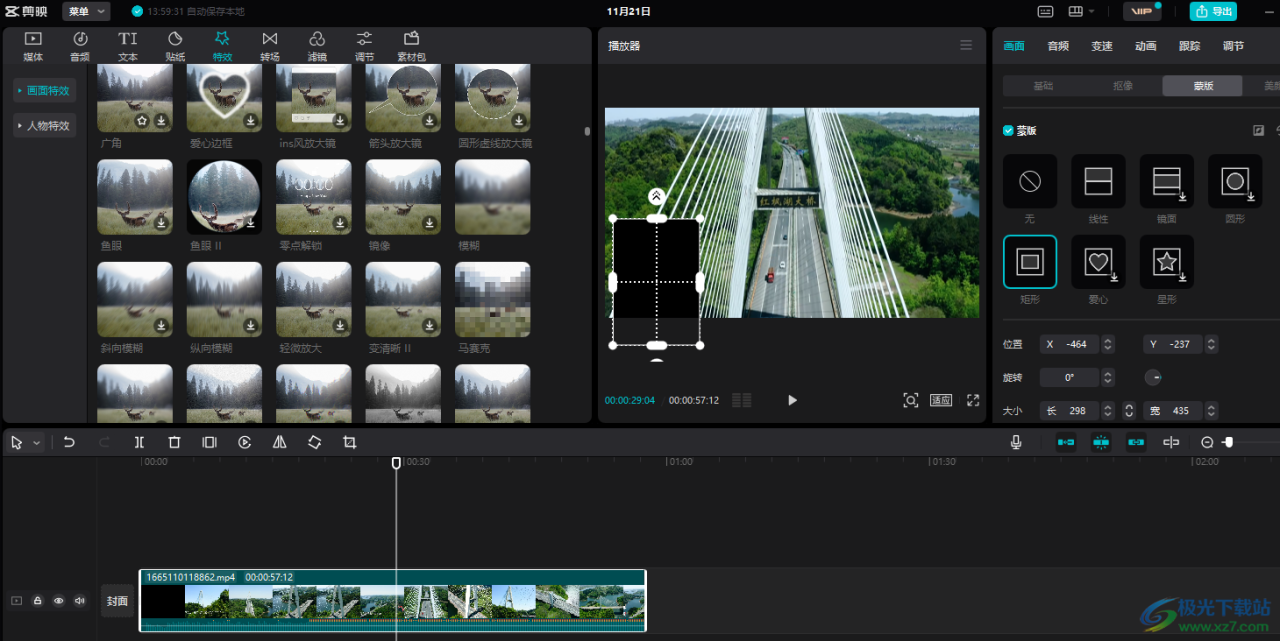Toggle clip linkage in the timeline toolbar
1280x641 pixels.
coord(1136,442)
